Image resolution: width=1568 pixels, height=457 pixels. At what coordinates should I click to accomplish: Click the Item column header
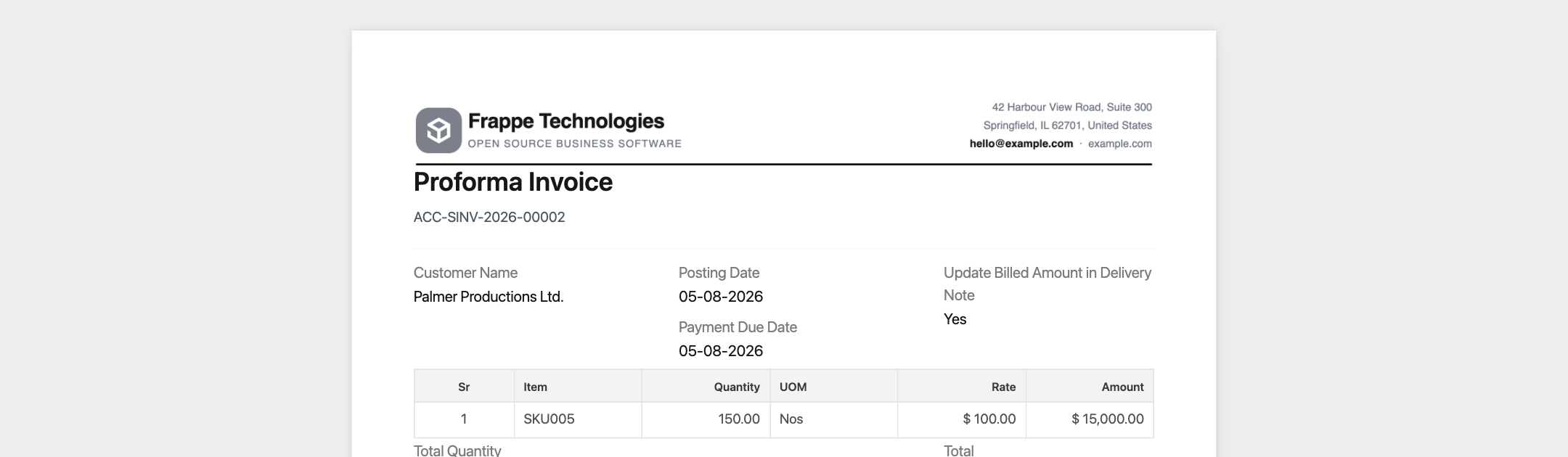(x=578, y=387)
